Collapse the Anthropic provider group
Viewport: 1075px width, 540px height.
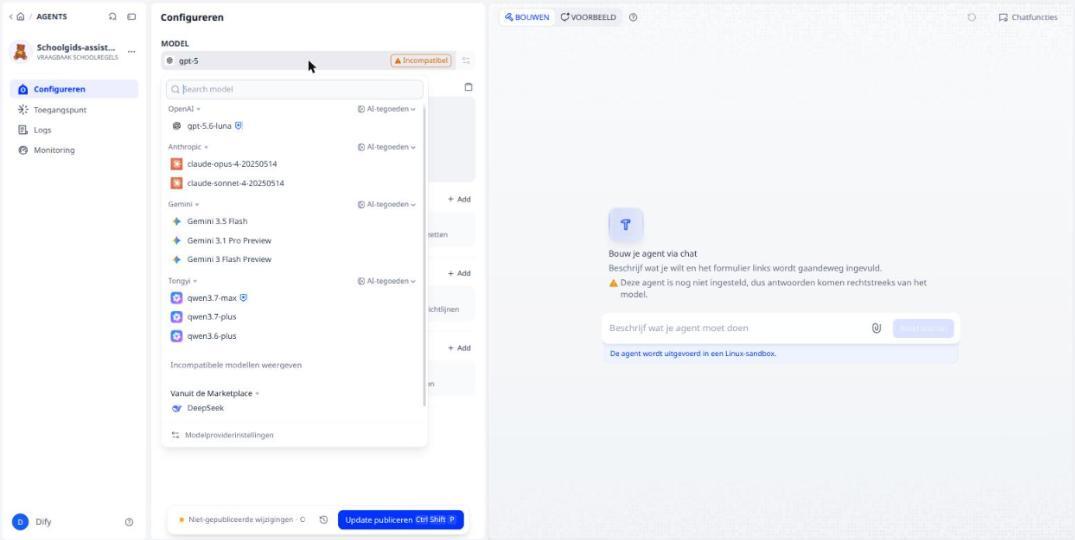188,147
